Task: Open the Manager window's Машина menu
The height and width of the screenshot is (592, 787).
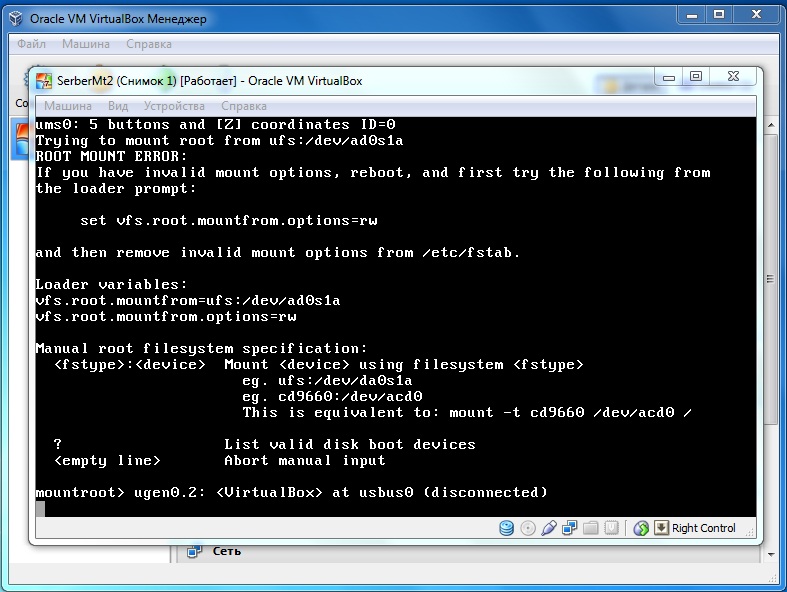Action: pos(86,44)
